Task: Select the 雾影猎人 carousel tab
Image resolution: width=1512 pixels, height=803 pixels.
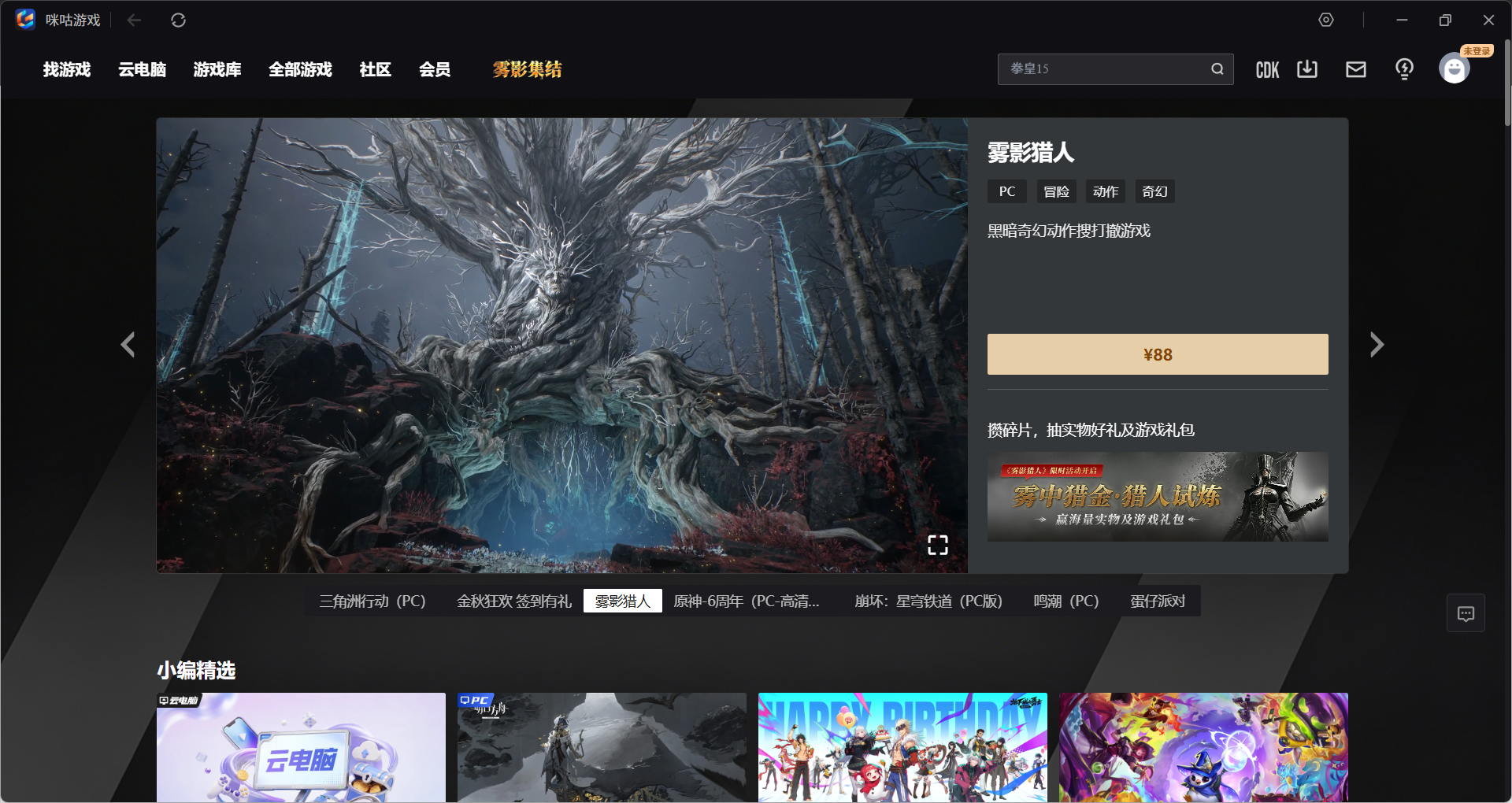Action: pyautogui.click(x=623, y=601)
